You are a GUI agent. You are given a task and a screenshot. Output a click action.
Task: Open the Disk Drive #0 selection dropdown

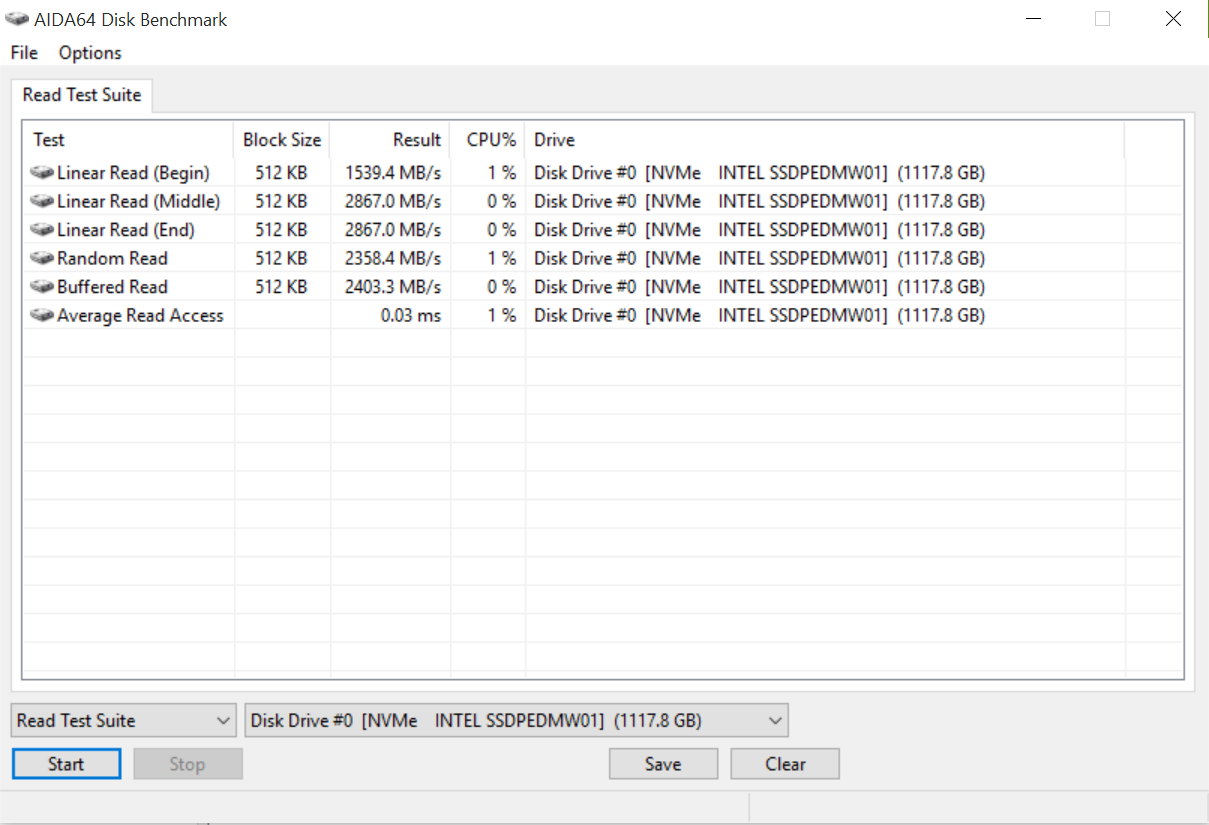[773, 720]
